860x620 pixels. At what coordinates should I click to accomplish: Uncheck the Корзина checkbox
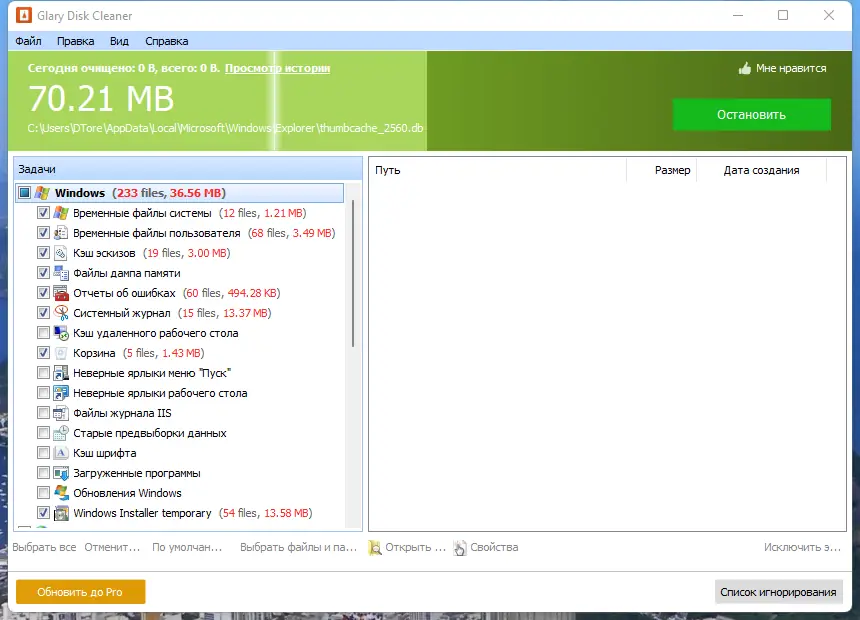pyautogui.click(x=43, y=353)
